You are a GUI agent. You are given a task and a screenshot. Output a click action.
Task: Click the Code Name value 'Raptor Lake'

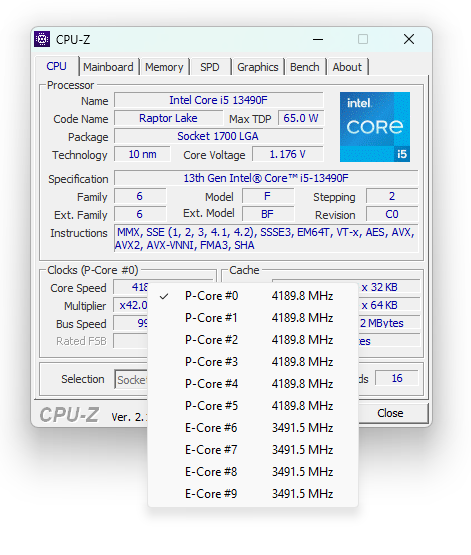[x=168, y=118]
